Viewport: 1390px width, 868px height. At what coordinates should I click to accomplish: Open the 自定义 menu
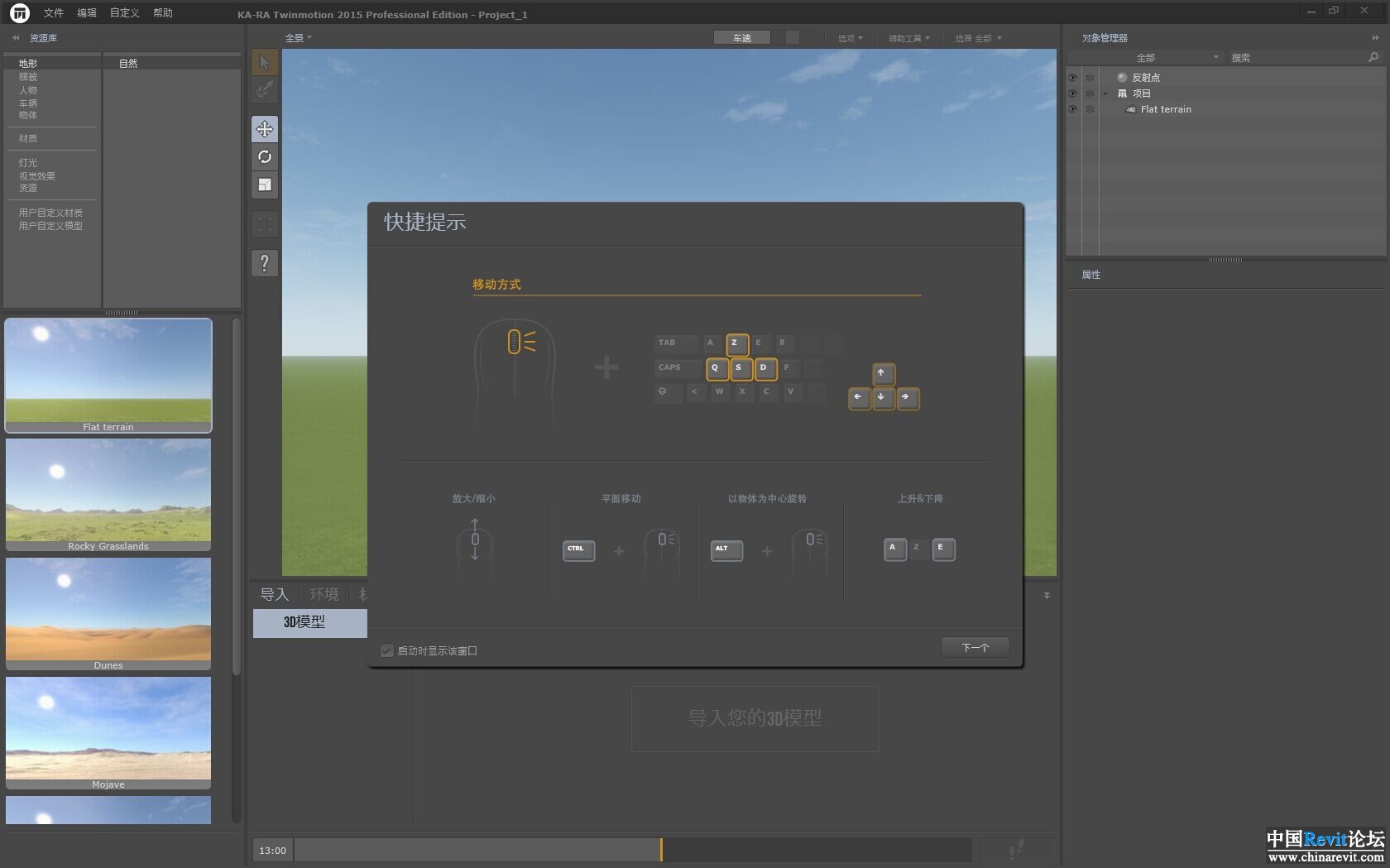[x=125, y=12]
